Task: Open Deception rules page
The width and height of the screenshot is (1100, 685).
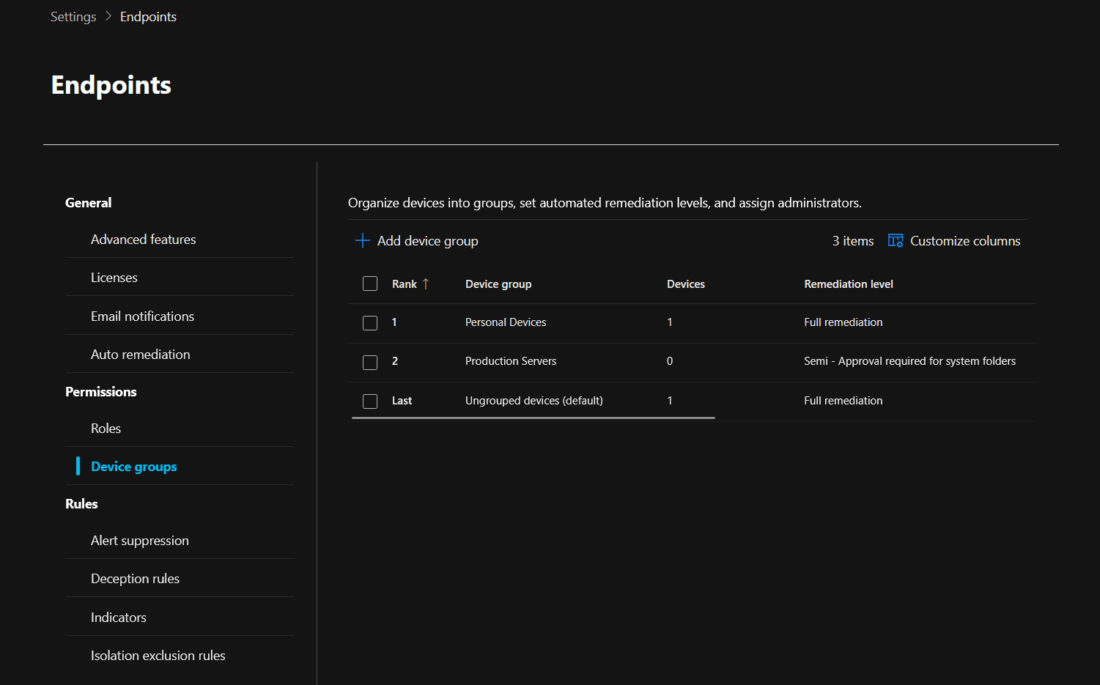Action: coord(135,578)
